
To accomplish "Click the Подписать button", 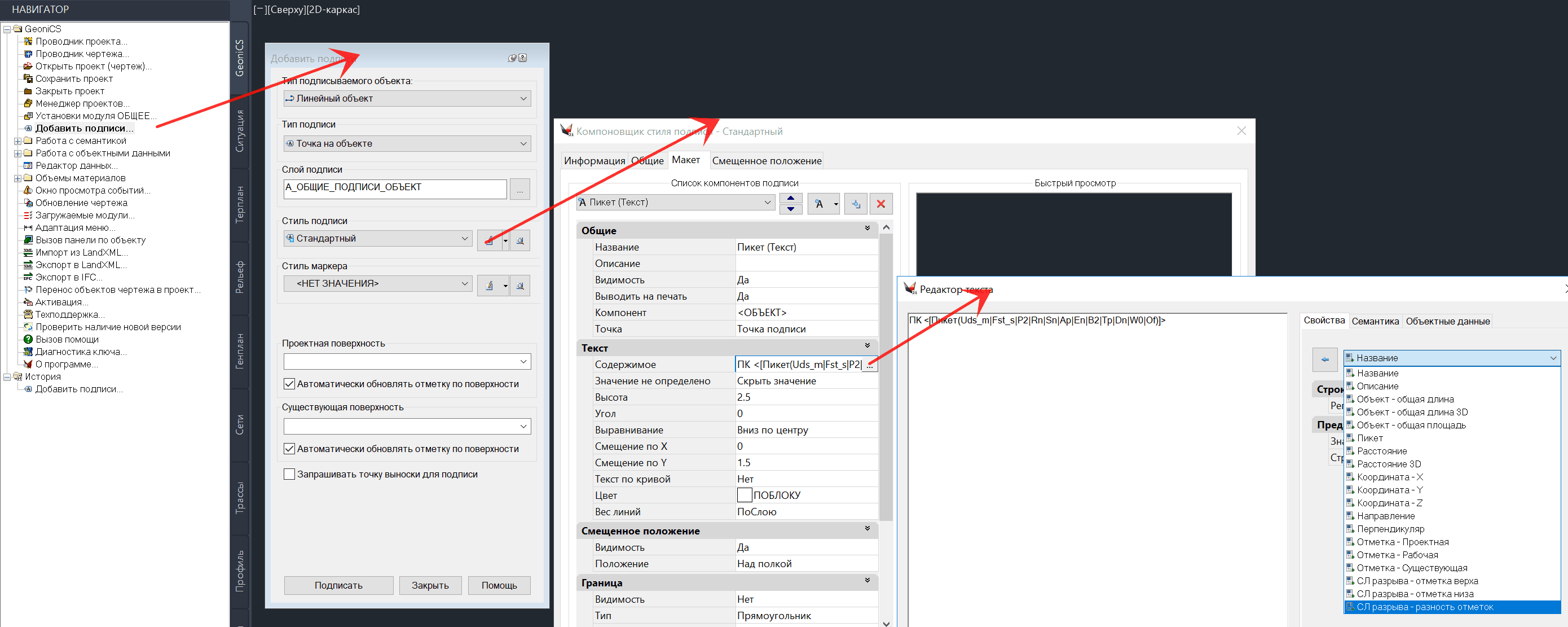I will tap(338, 585).
